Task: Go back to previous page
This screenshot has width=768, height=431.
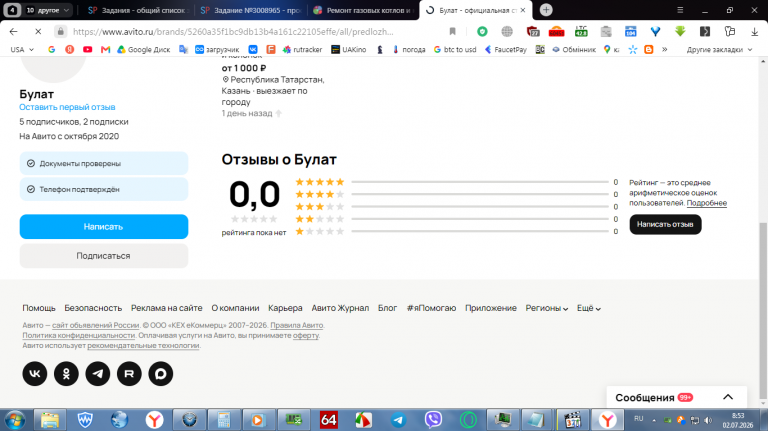Action: (13, 32)
